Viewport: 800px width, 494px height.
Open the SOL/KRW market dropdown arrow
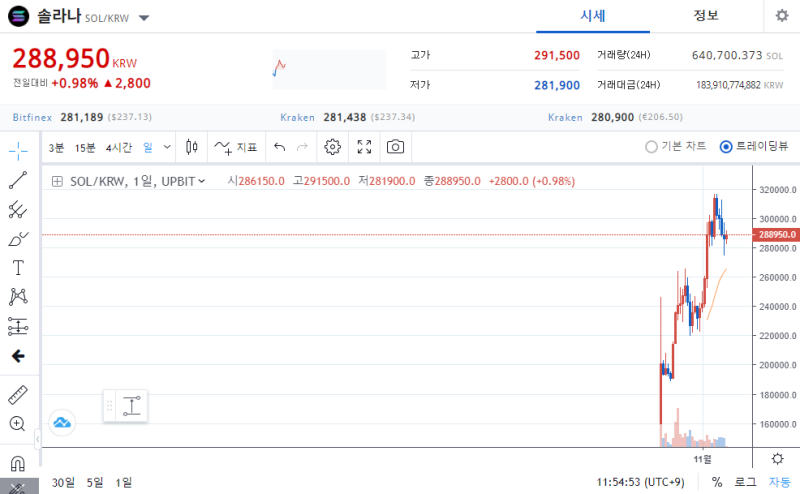click(144, 18)
